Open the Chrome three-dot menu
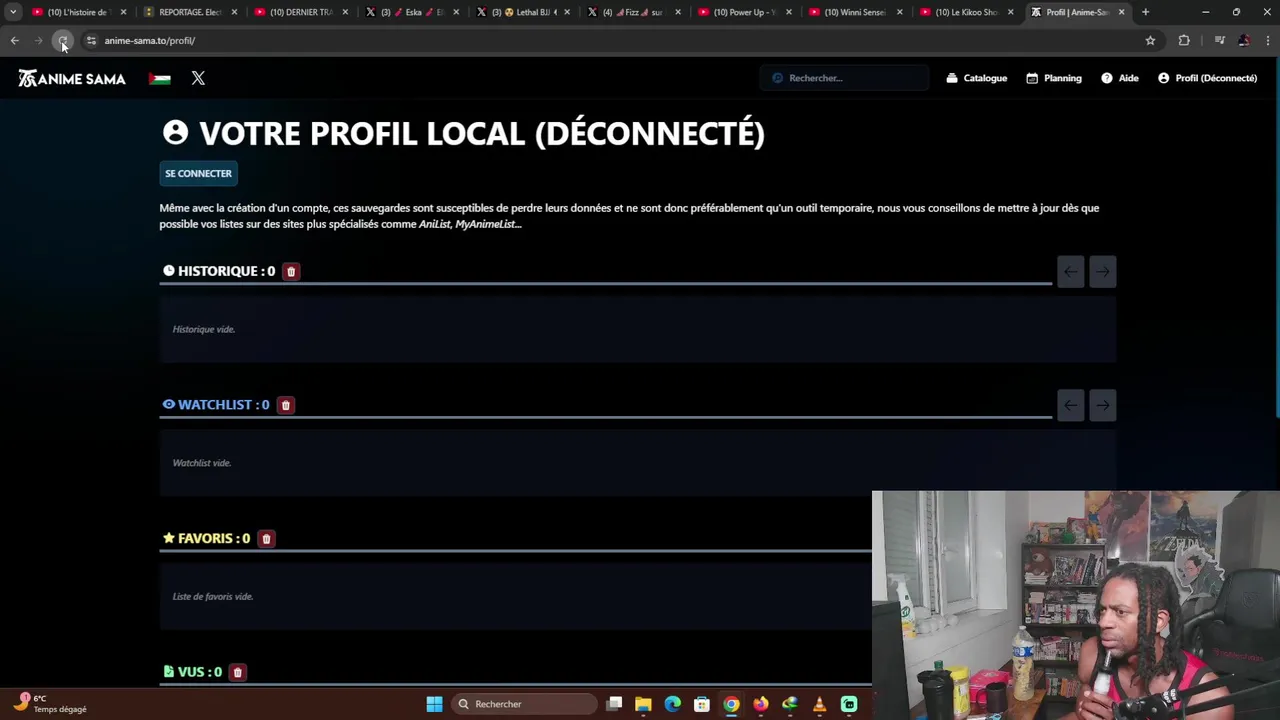This screenshot has width=1280, height=720. [1268, 41]
